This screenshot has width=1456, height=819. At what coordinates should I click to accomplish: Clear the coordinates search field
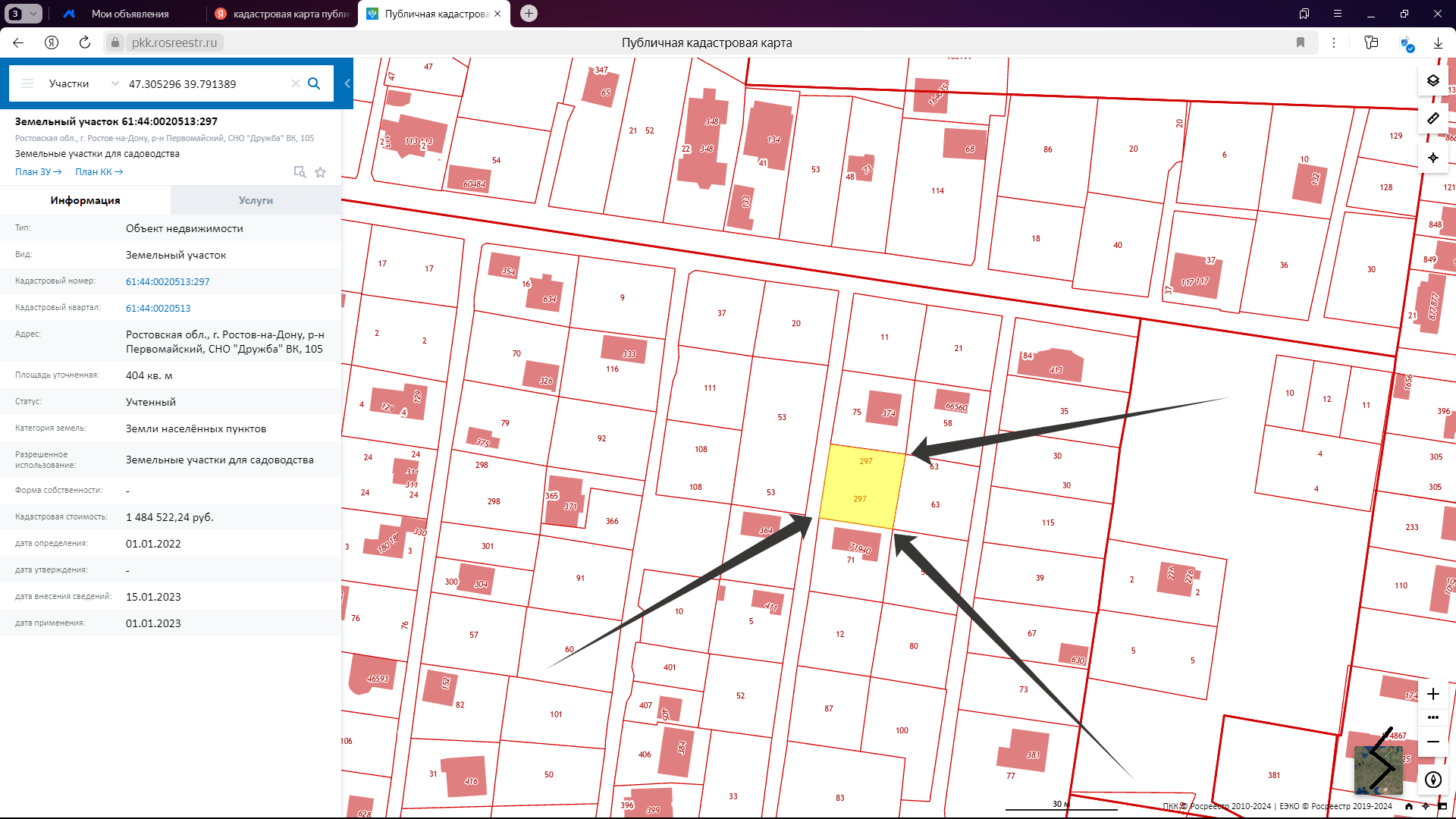click(296, 83)
